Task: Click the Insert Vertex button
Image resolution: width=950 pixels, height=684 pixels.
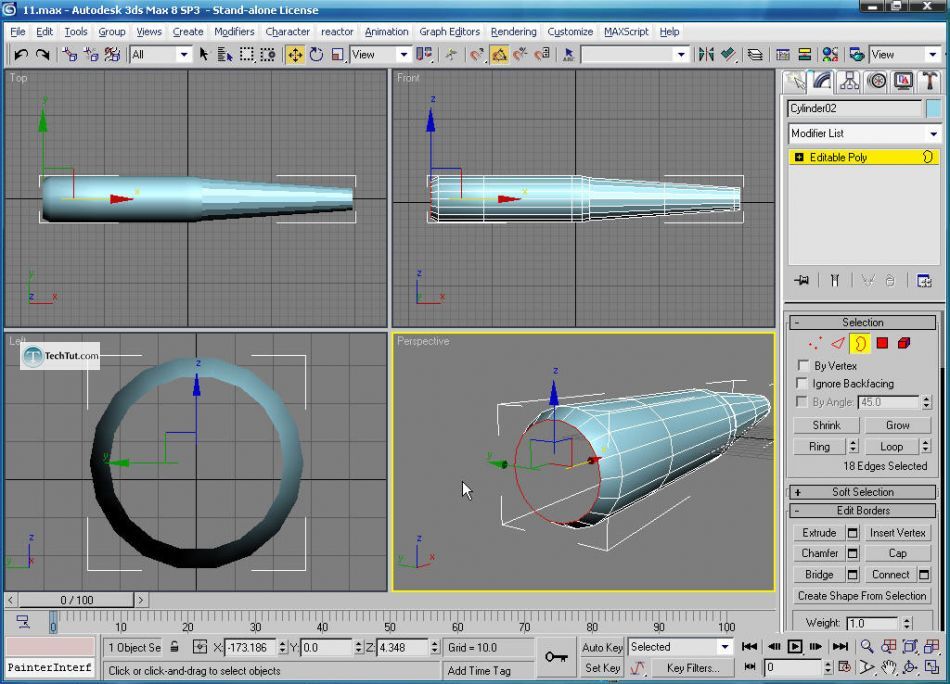Action: 897,533
